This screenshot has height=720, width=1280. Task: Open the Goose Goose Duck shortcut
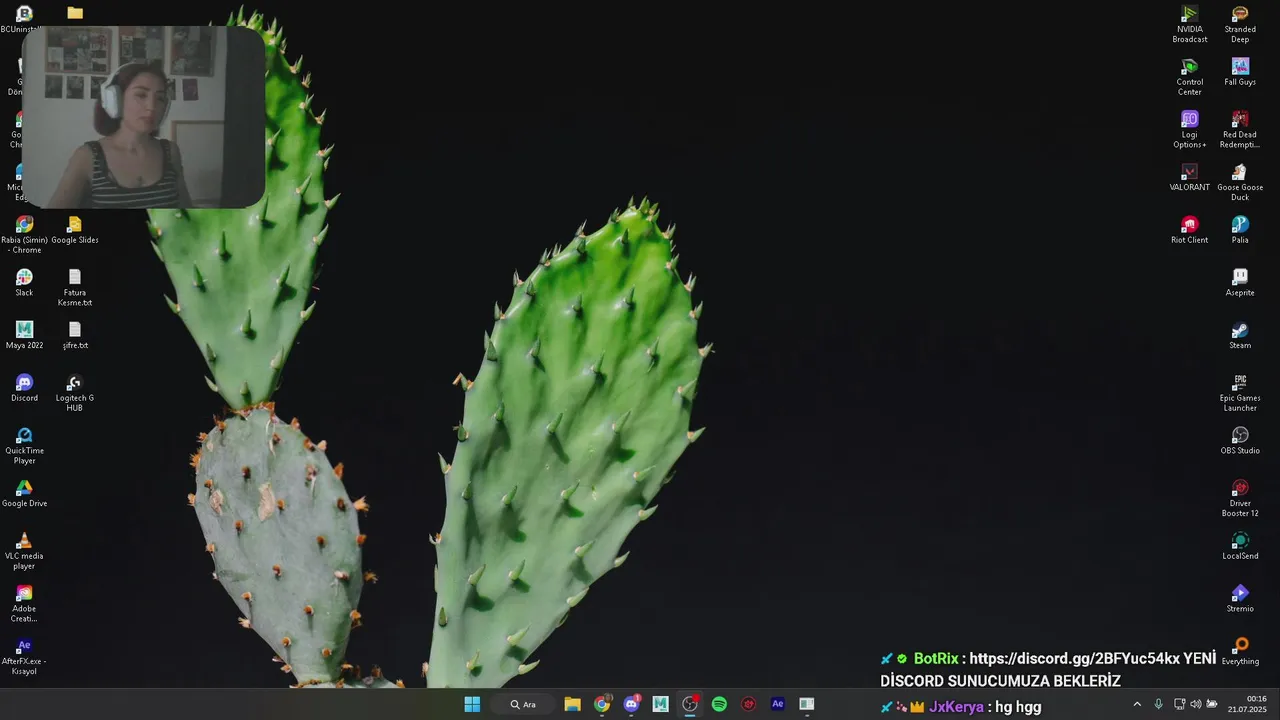coord(1240,182)
